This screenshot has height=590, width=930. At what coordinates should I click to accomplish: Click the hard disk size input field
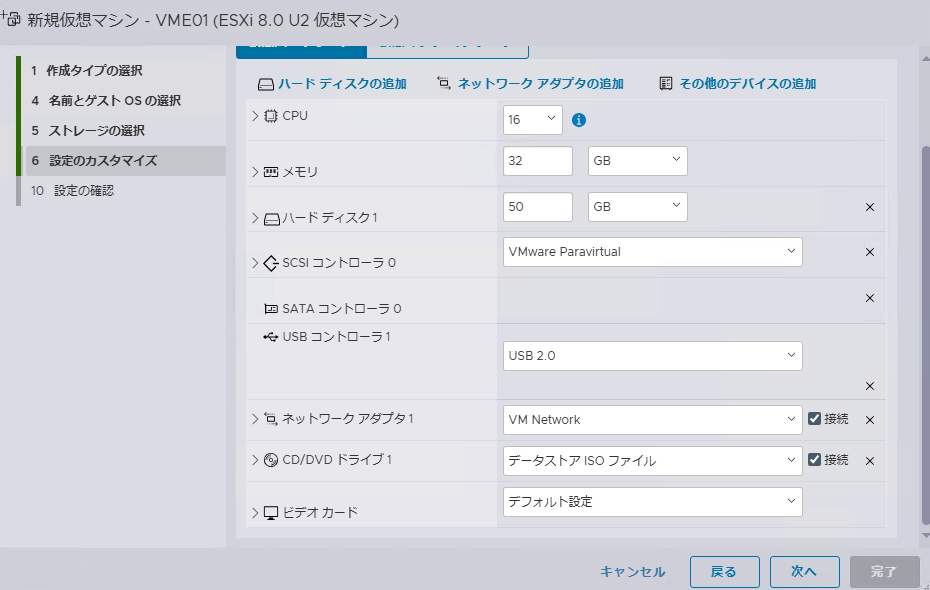tap(537, 207)
